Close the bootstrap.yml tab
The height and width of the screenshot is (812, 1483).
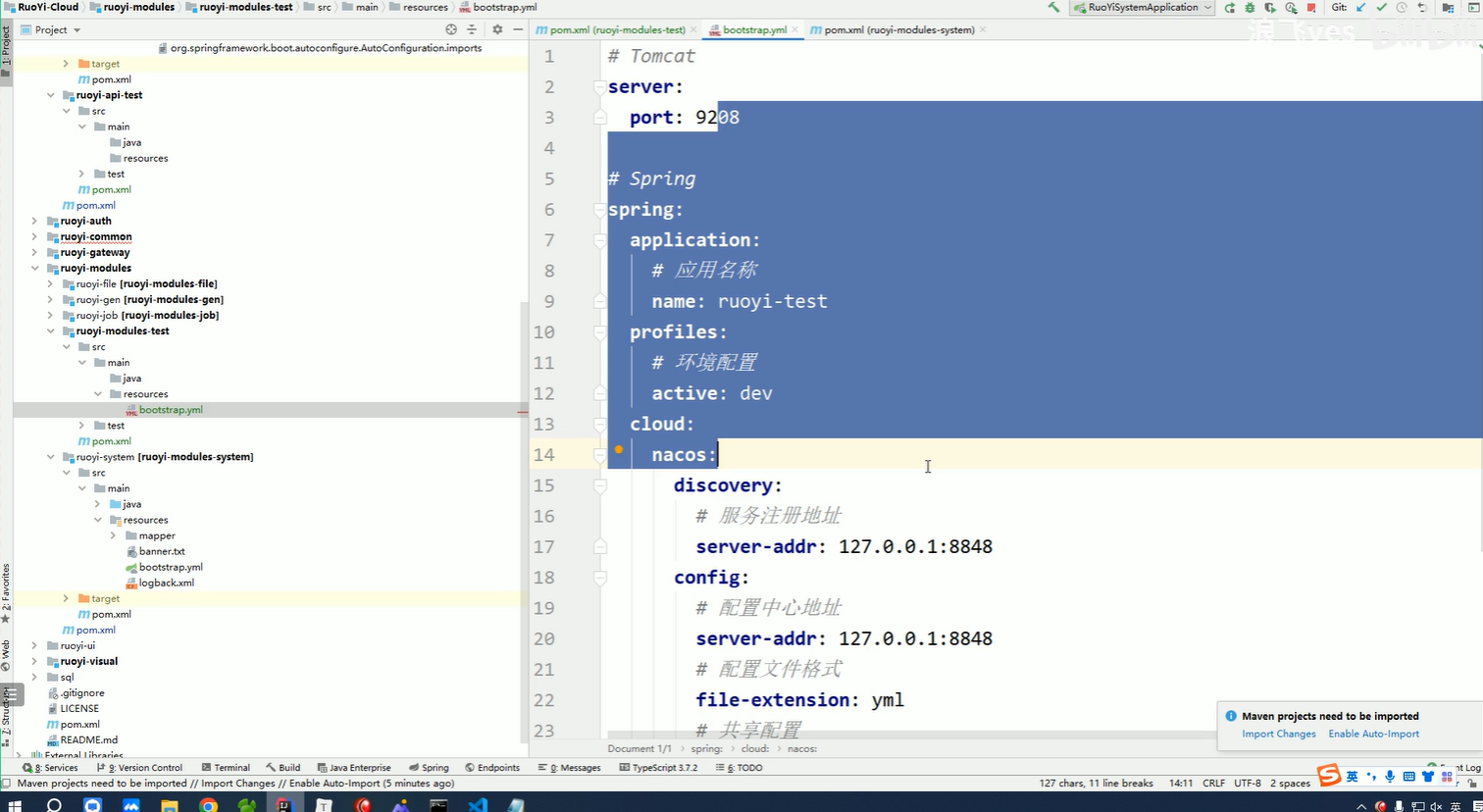[794, 30]
